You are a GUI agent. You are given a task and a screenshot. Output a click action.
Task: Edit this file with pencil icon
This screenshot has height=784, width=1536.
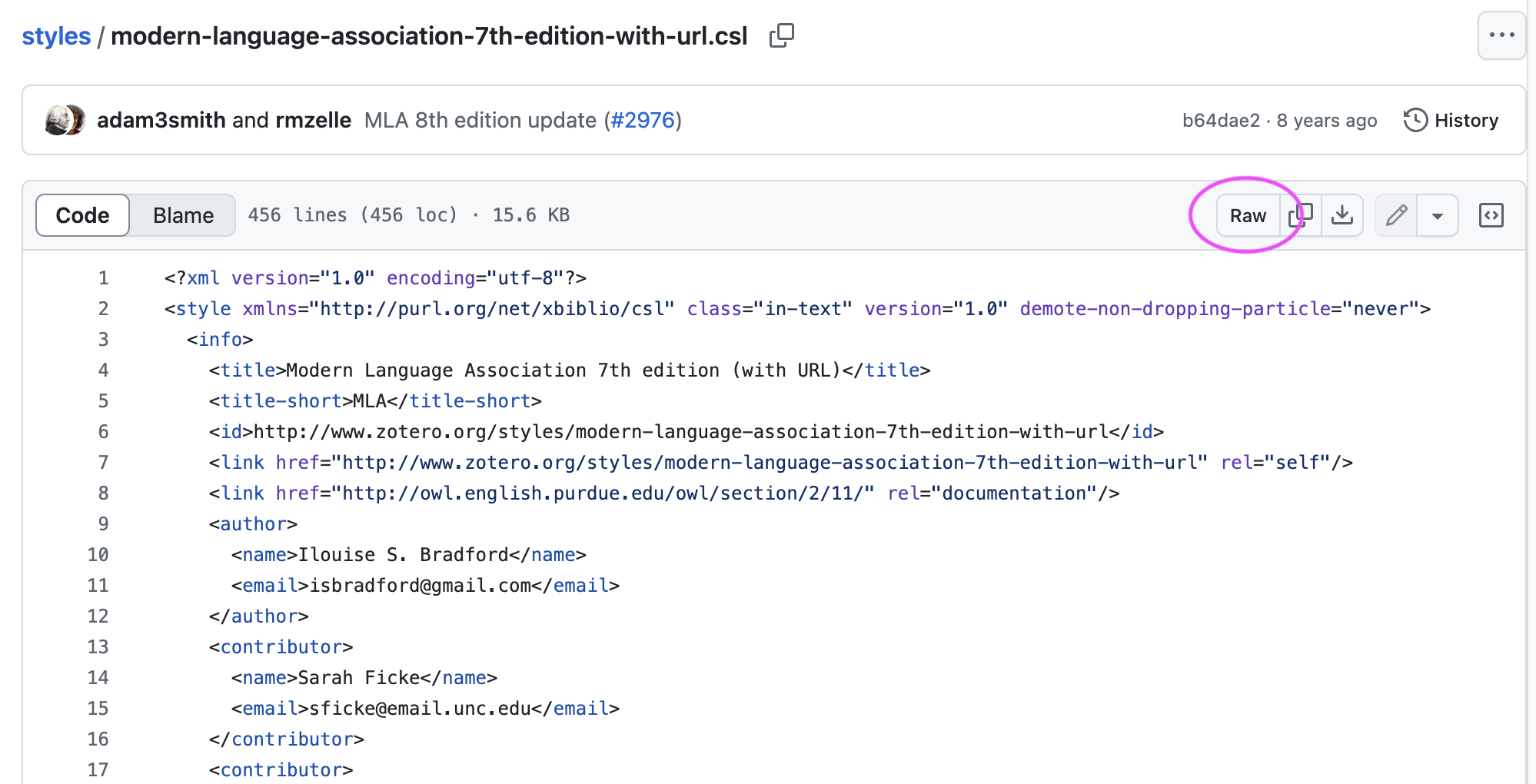[x=1396, y=216]
